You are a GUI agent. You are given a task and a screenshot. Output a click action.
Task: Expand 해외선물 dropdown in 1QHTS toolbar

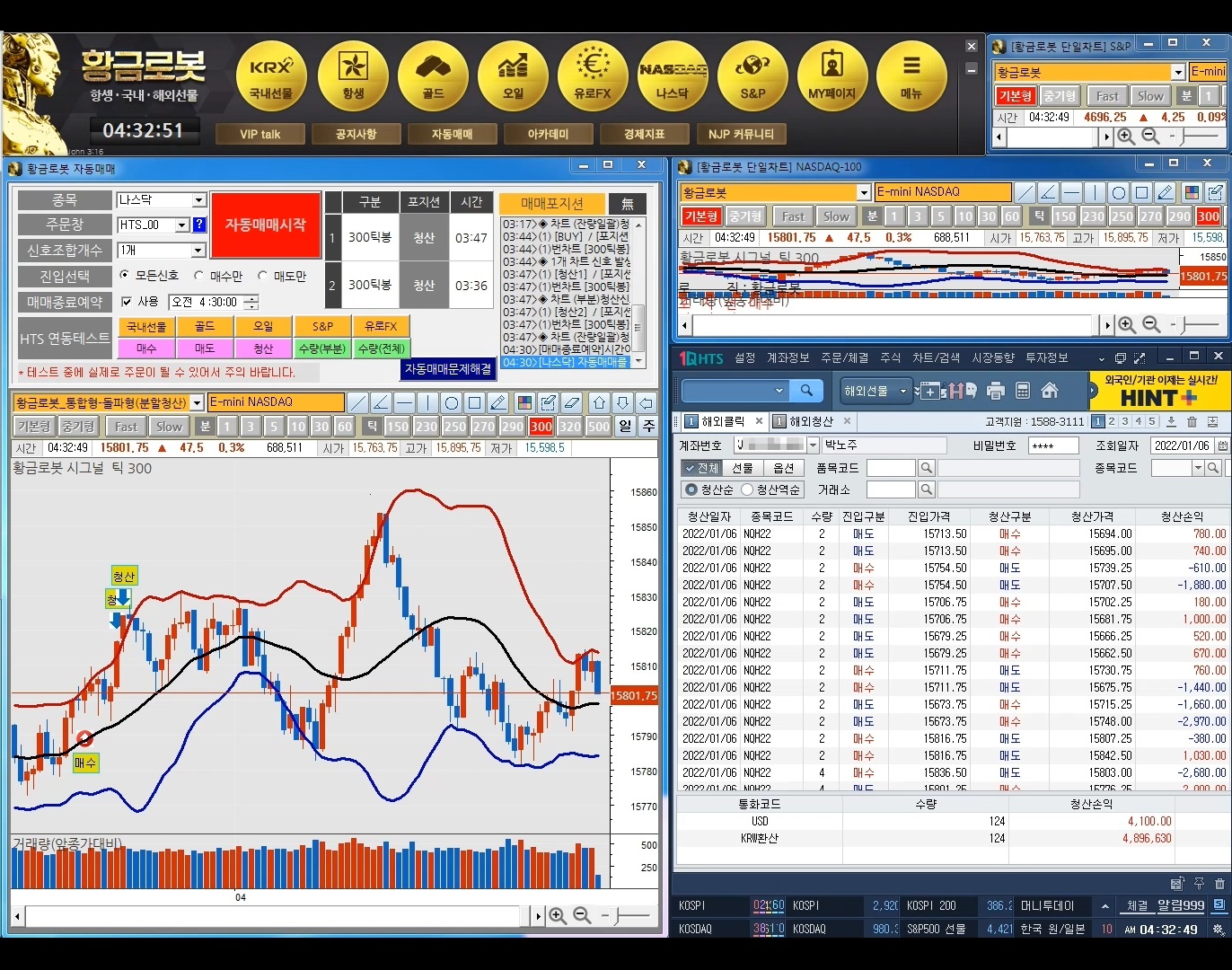point(903,391)
